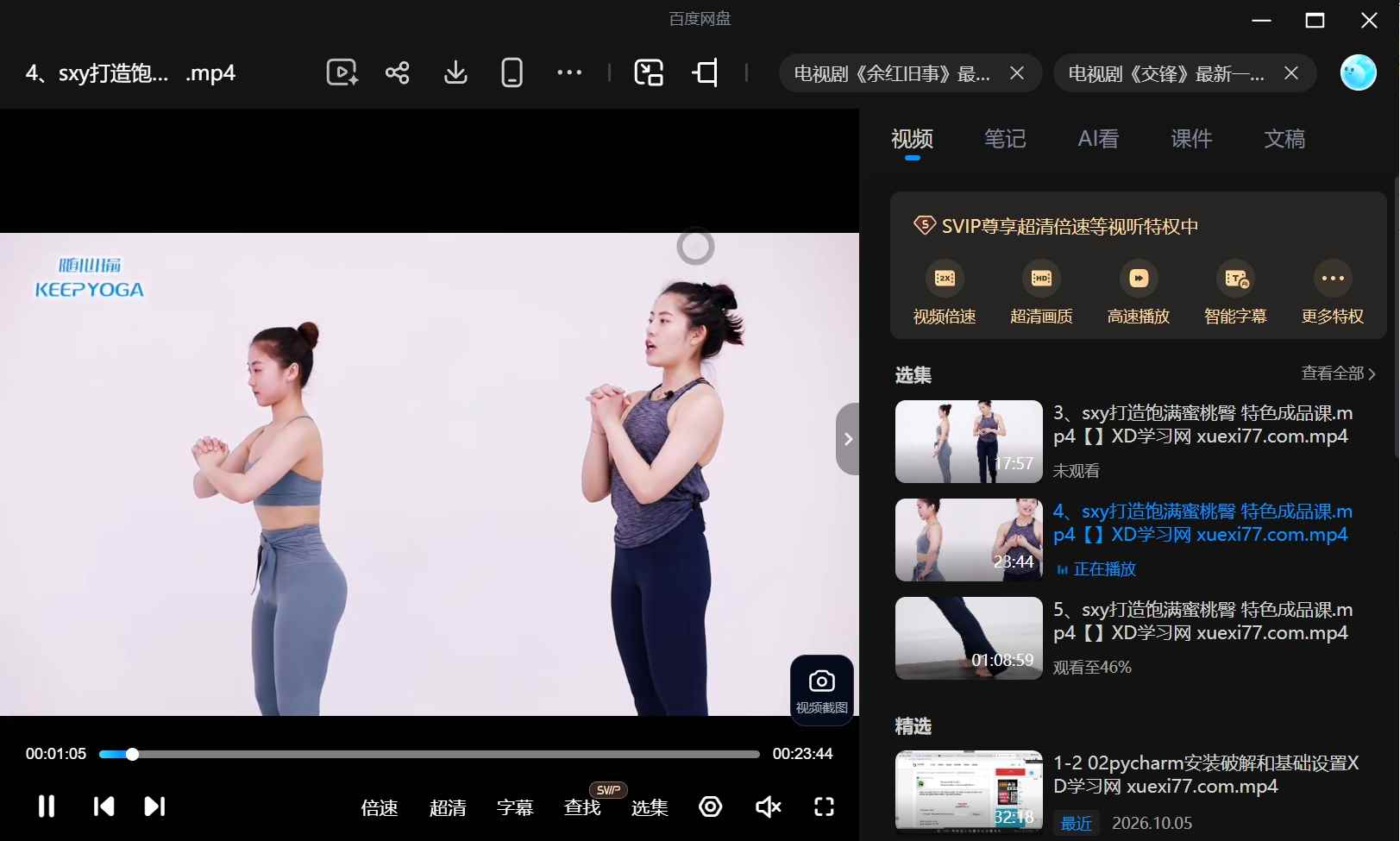Open the 查找 search feature
Viewport: 1400px width, 841px height.
click(582, 807)
